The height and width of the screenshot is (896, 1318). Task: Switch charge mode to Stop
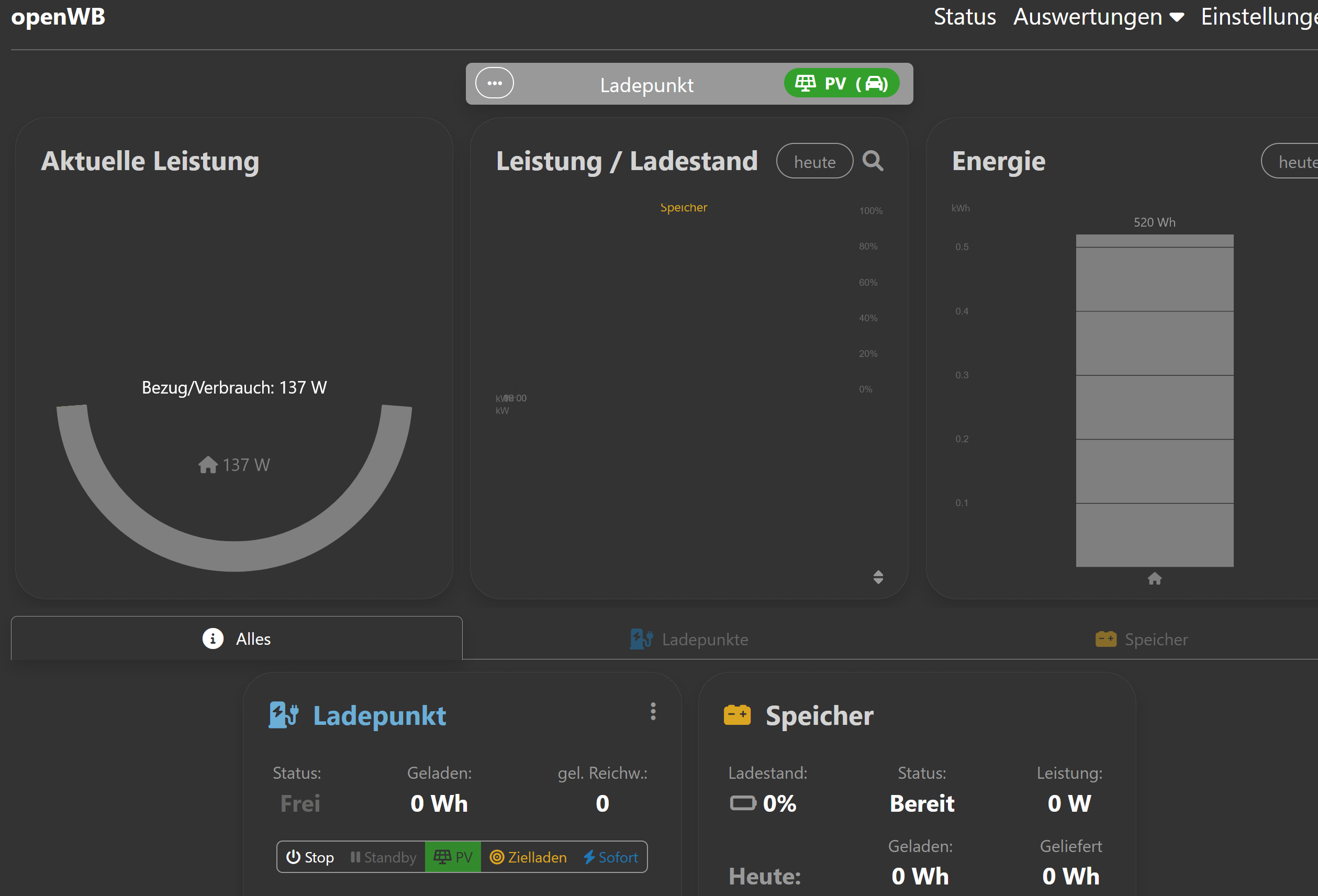coord(310,857)
